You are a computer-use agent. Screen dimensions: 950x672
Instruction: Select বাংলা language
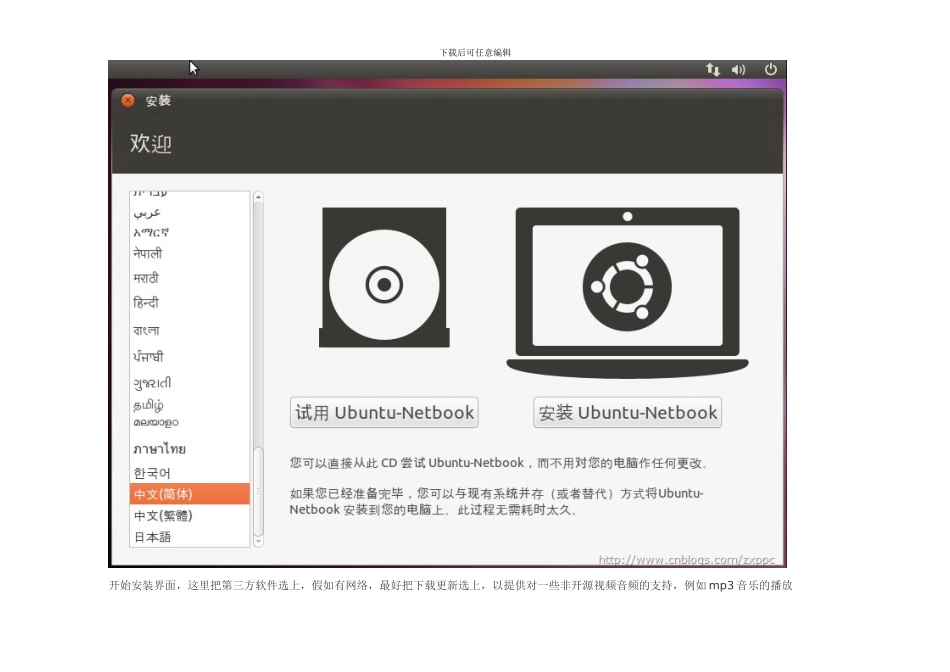point(190,330)
